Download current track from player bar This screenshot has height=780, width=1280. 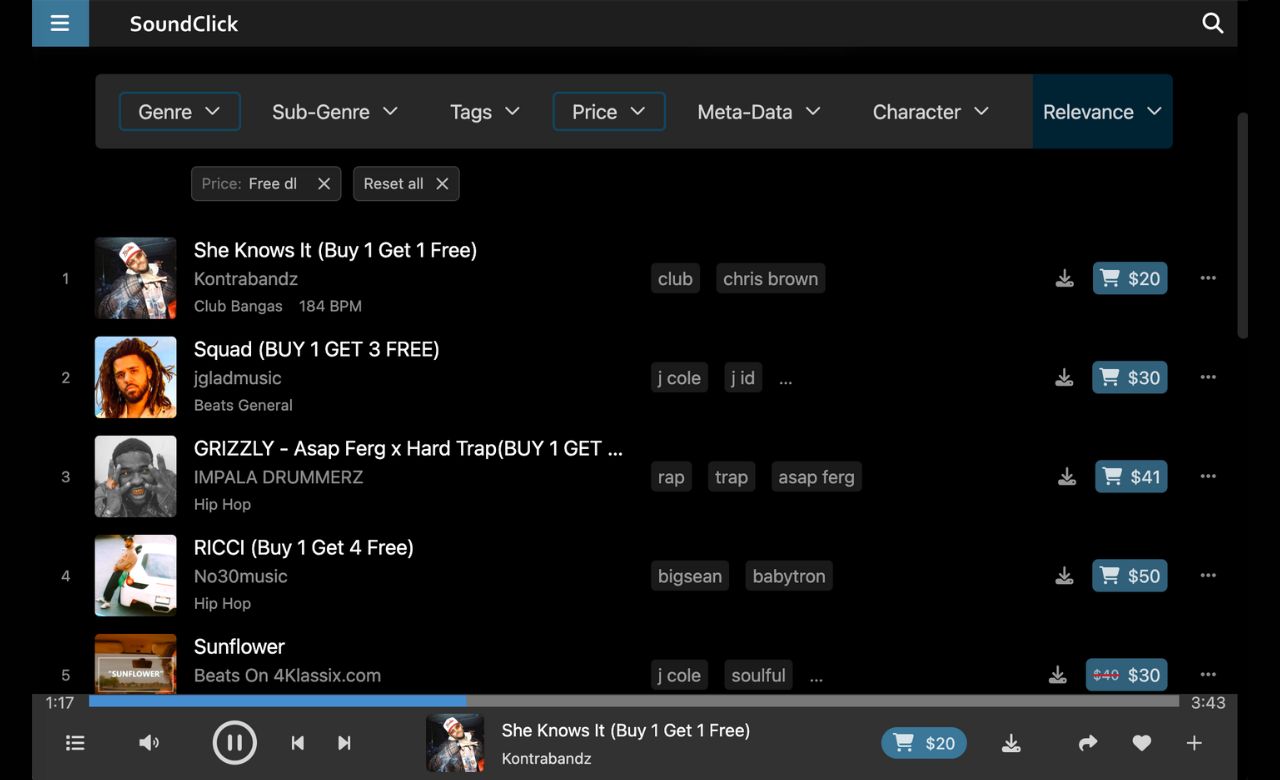point(1011,743)
